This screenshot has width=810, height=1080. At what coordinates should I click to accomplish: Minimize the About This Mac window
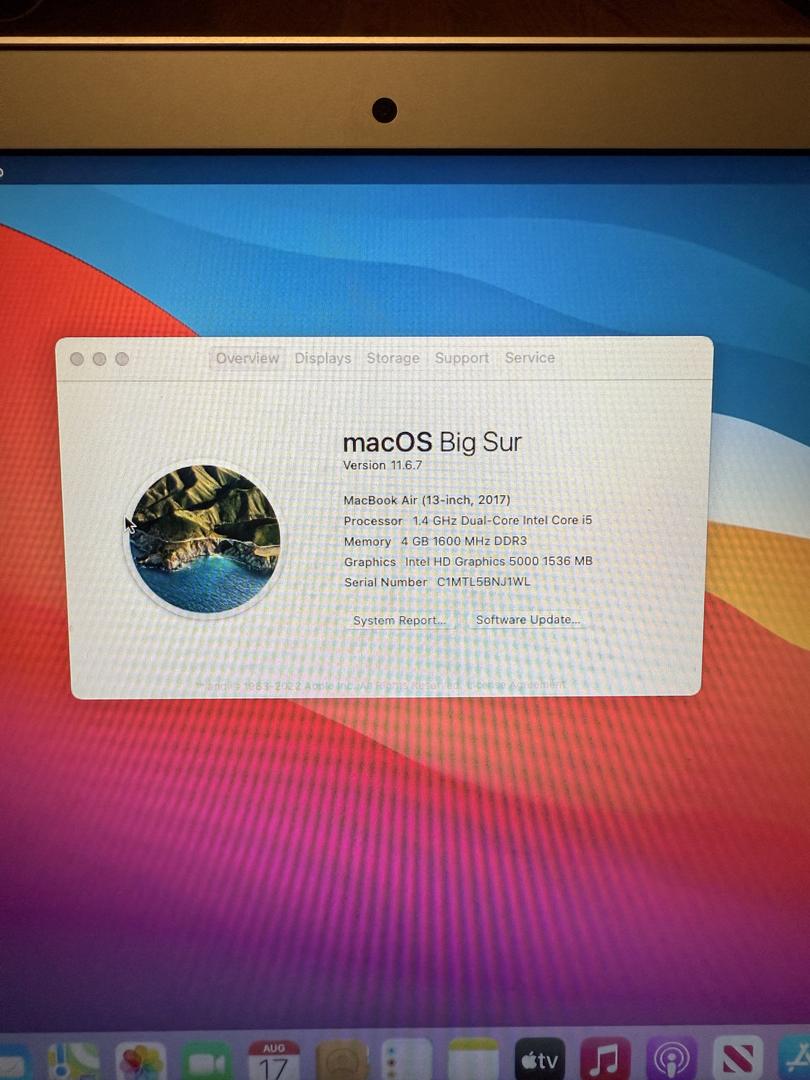pyautogui.click(x=99, y=359)
